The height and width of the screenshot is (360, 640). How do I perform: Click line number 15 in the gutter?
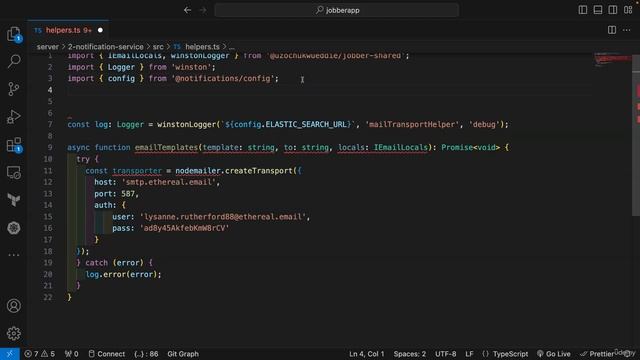tap(48, 217)
